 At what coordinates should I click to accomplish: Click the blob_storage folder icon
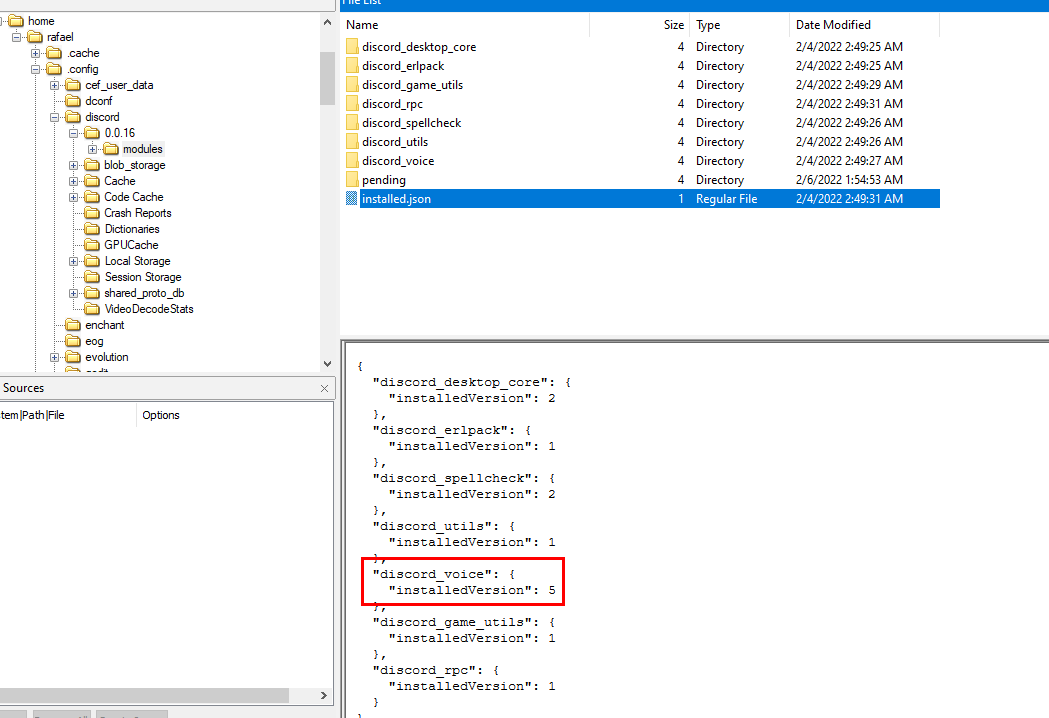pyautogui.click(x=92, y=165)
